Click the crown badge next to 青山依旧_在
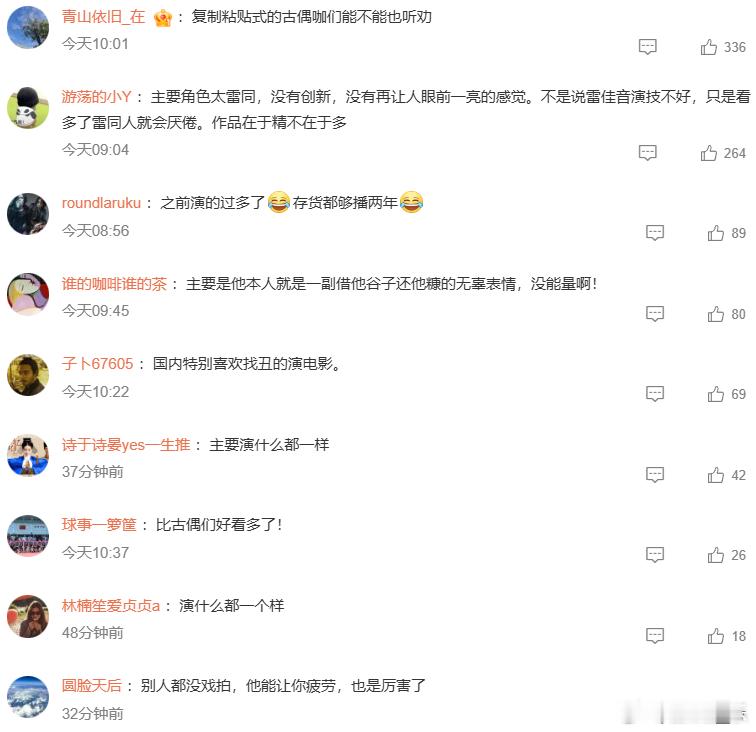 (x=163, y=18)
